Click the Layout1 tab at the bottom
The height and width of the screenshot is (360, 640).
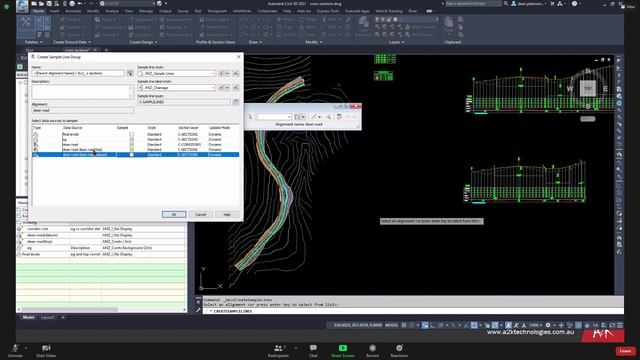point(47,317)
